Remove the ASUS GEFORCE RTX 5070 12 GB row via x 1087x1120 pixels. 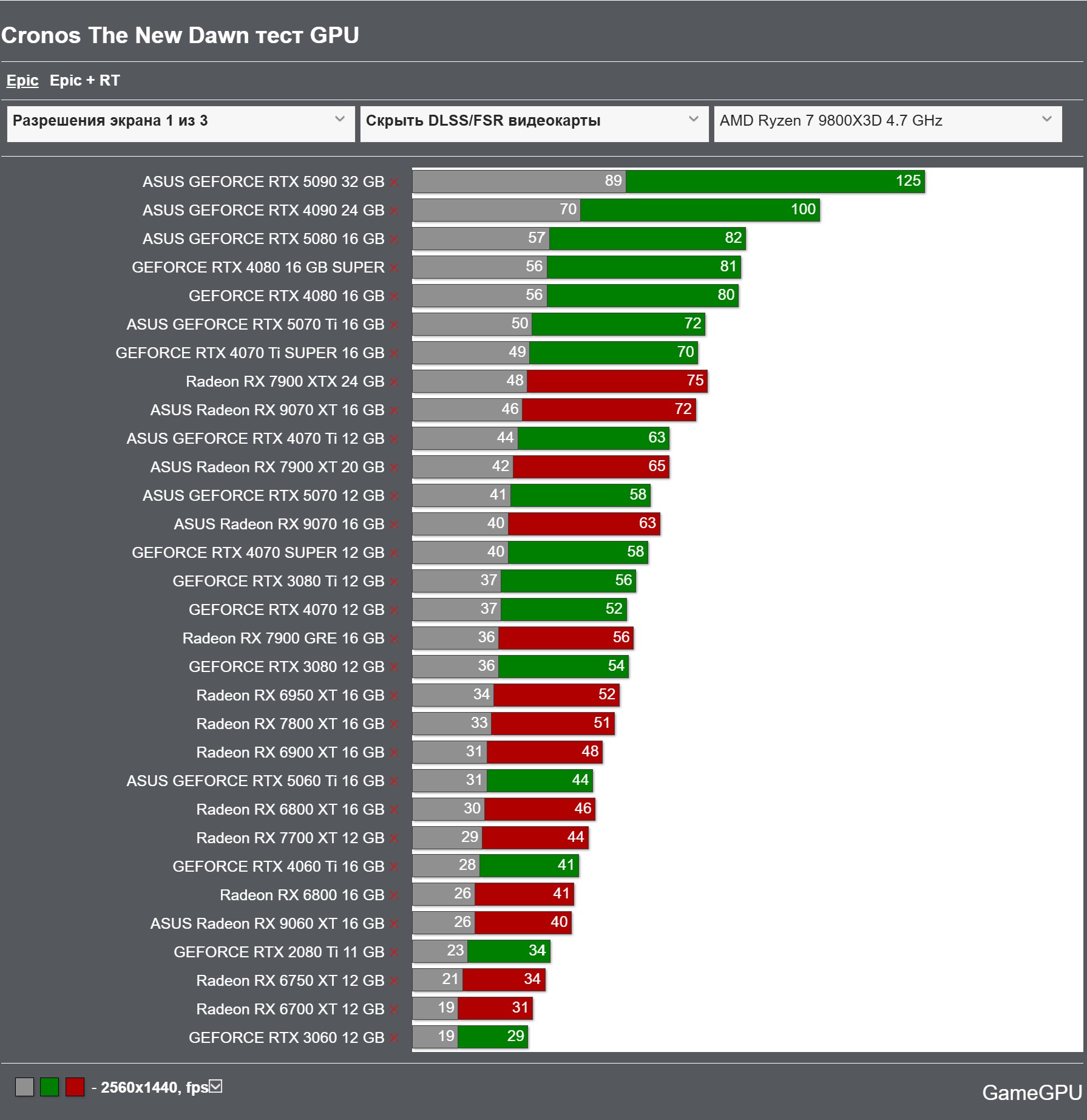395,496
